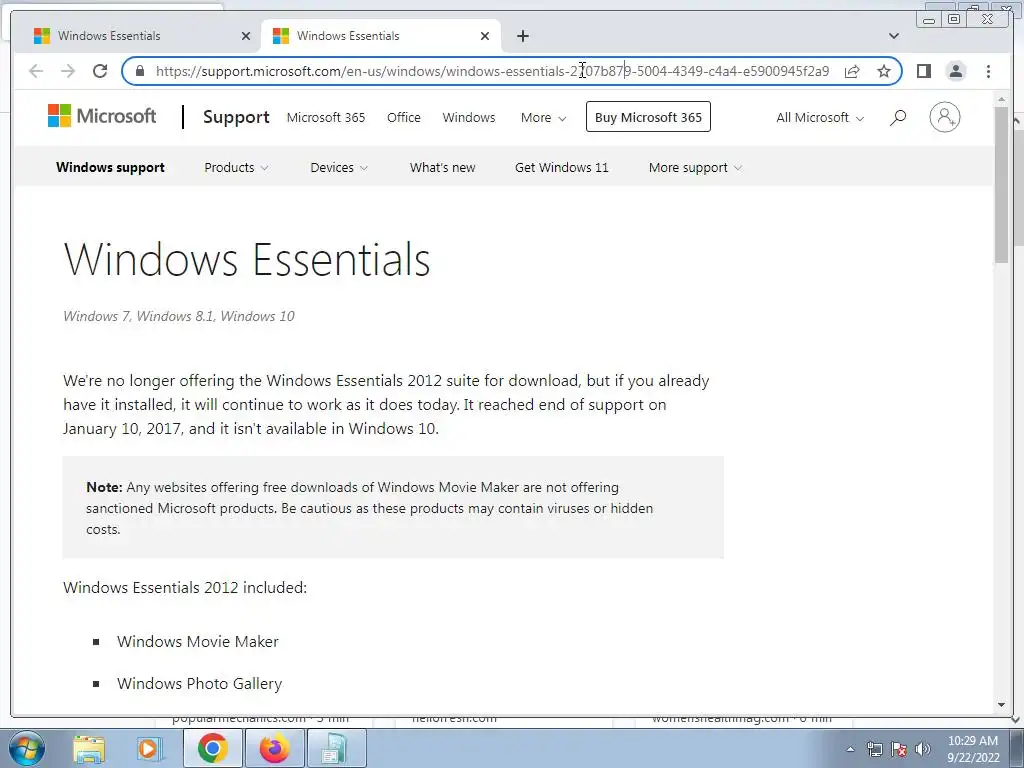The image size is (1024, 768).
Task: Open the network tray icon
Action: pos(874,750)
